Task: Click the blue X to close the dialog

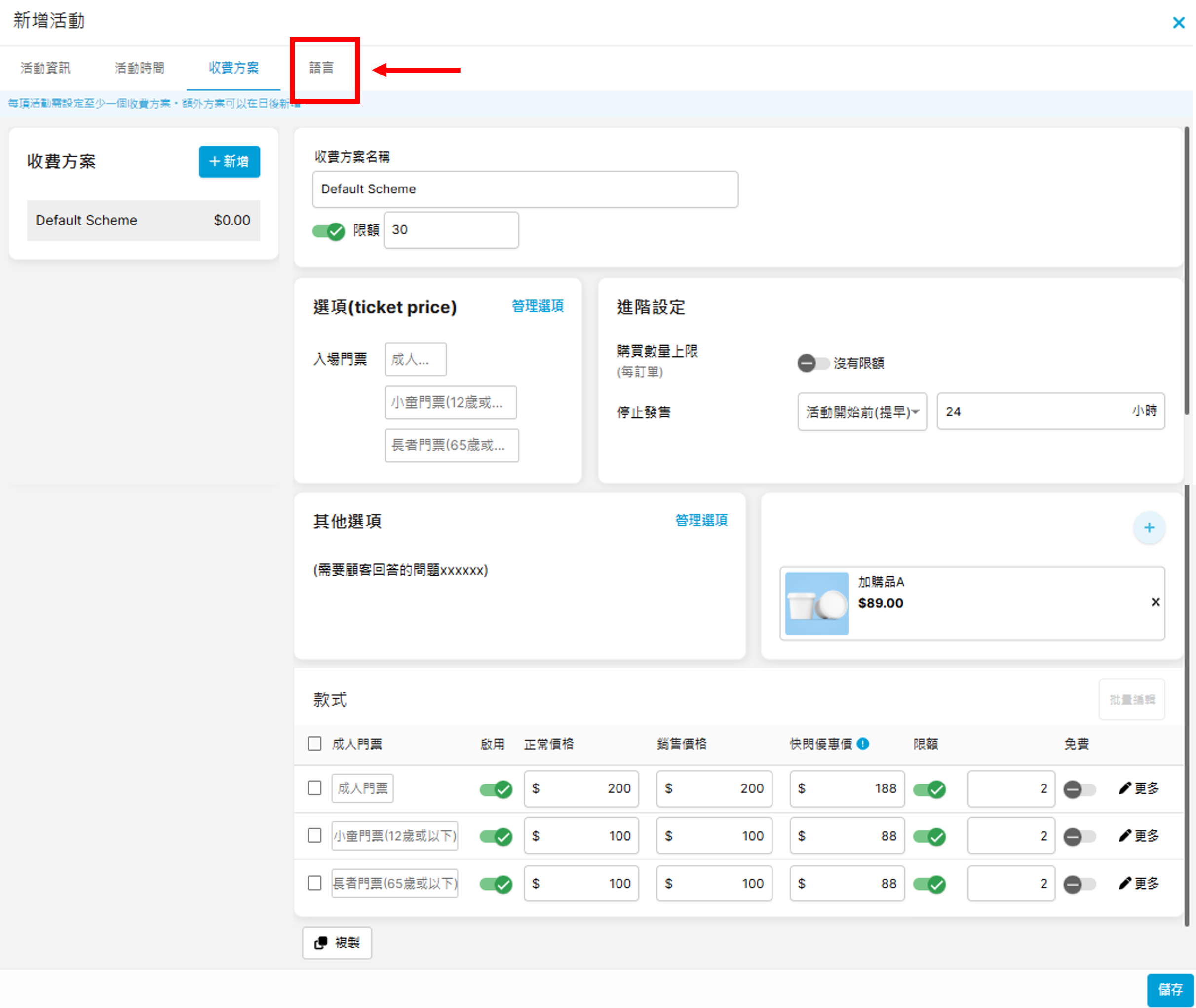Action: [1178, 23]
